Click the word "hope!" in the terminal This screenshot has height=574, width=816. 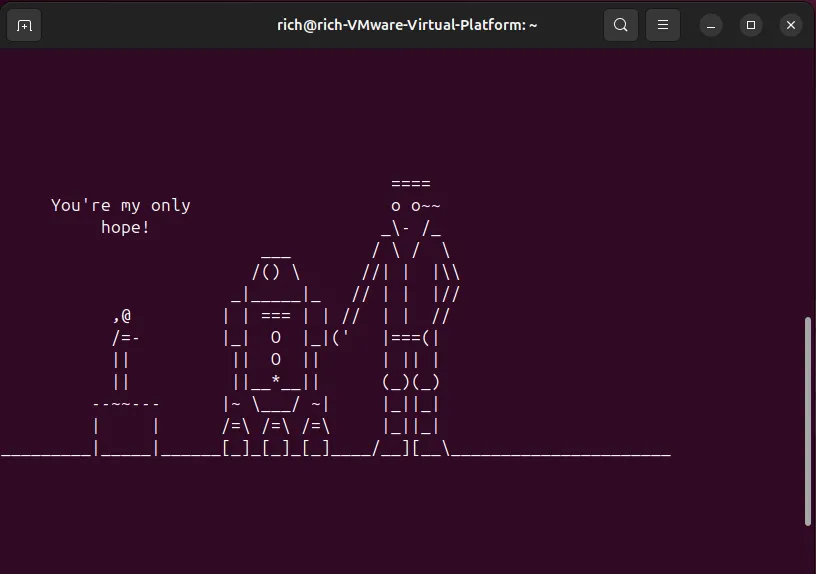(x=125, y=228)
